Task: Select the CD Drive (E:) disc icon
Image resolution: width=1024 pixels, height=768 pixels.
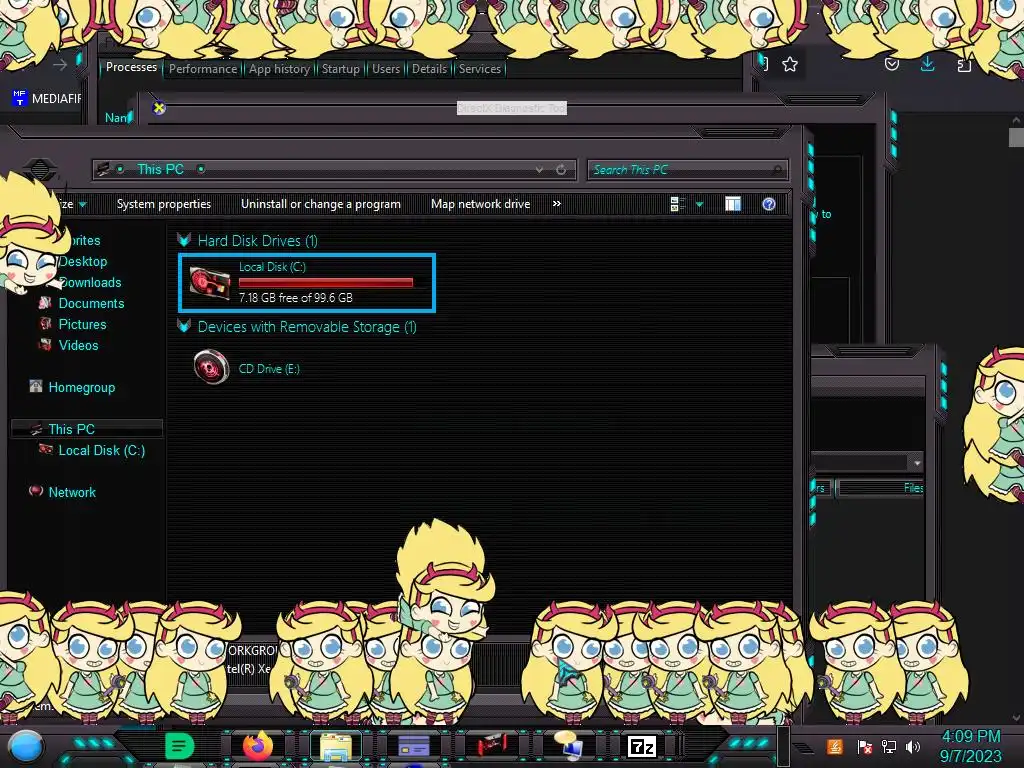Action: [211, 367]
